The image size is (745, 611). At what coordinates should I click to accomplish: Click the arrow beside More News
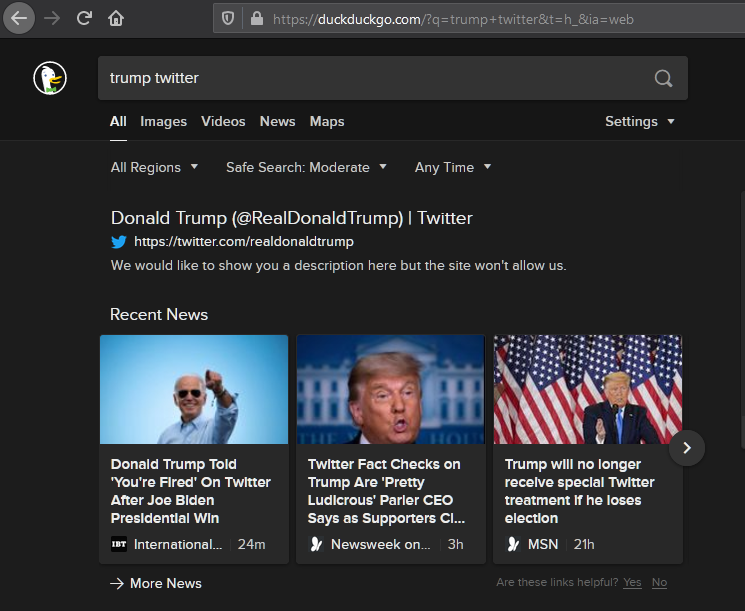pos(117,583)
